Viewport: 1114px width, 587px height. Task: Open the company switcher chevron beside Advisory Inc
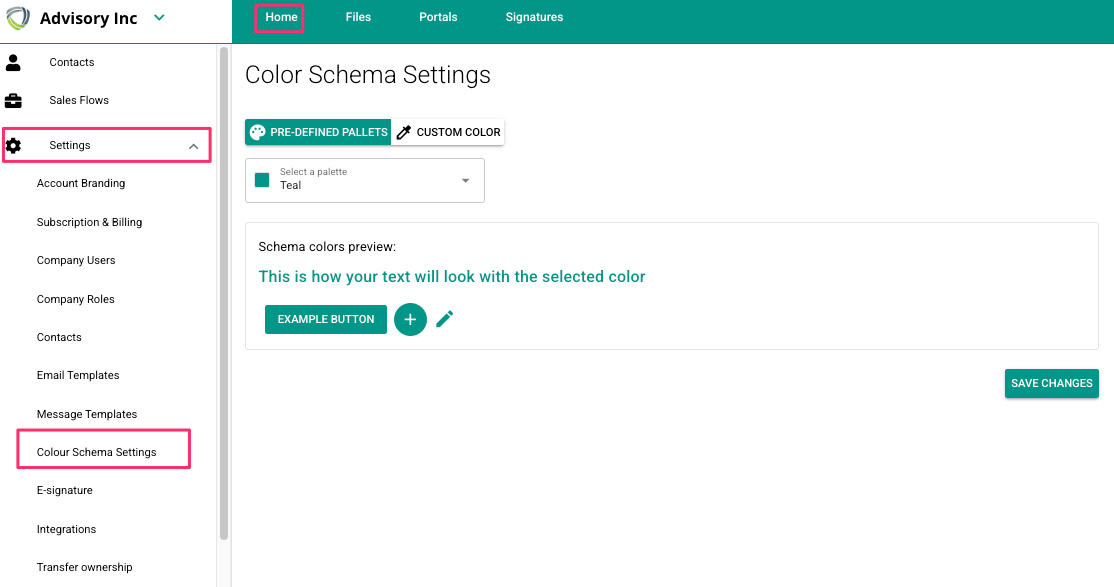159,18
